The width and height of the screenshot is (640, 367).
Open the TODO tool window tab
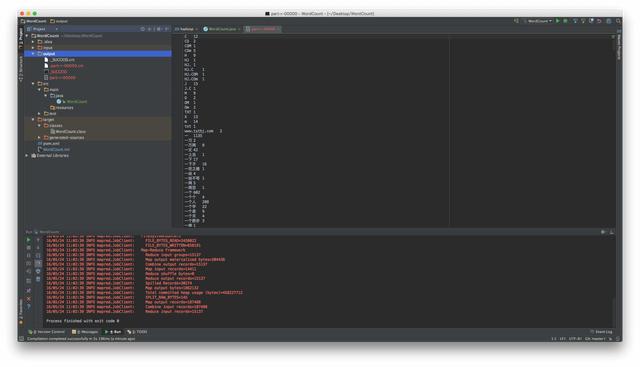137,332
